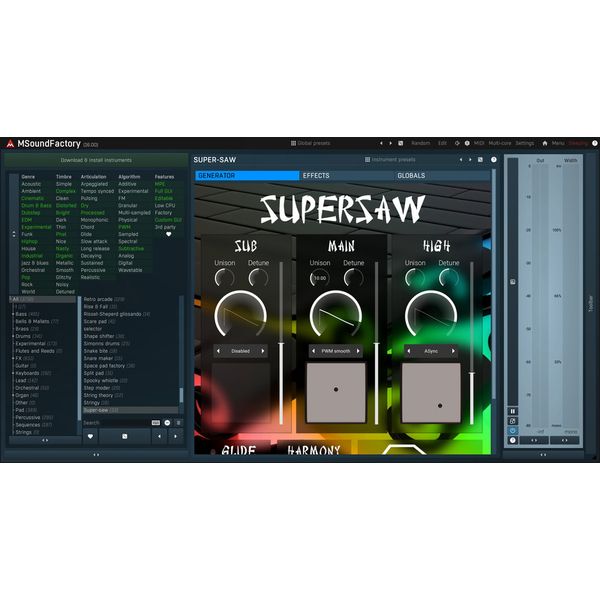Click Download & install instruments button
Image resolution: width=600 pixels, height=600 pixels.
pyautogui.click(x=96, y=160)
